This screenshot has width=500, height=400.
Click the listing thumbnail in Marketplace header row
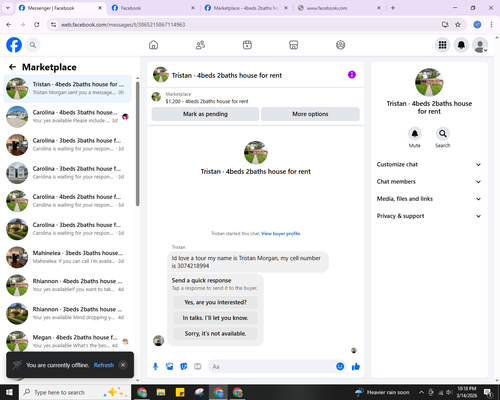click(156, 97)
